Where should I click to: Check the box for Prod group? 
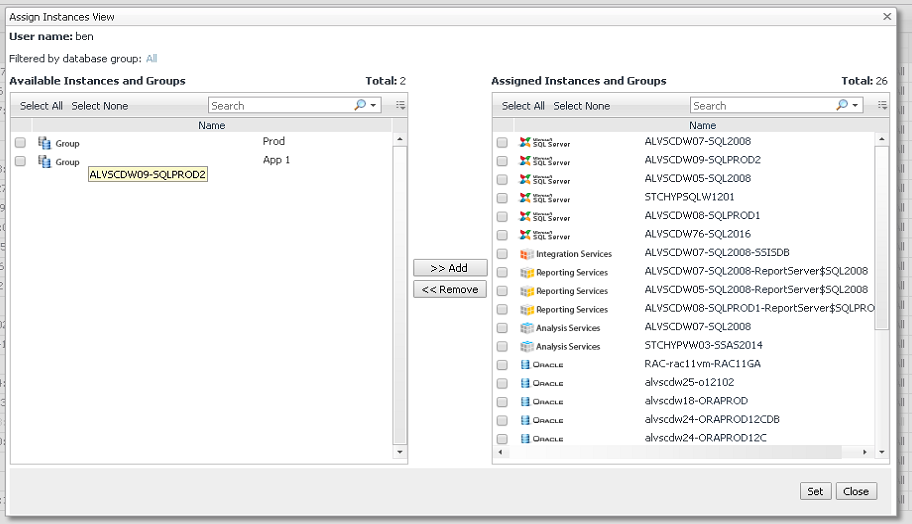point(20,143)
